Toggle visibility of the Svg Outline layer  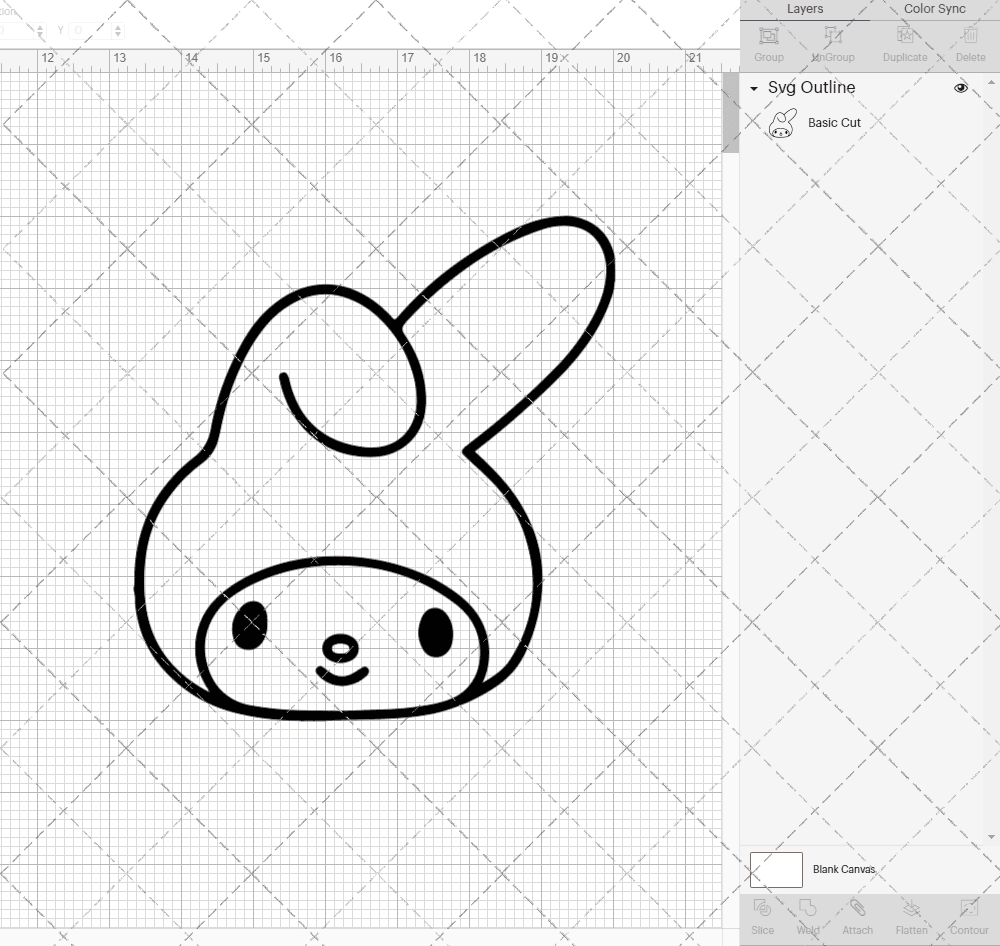(961, 88)
